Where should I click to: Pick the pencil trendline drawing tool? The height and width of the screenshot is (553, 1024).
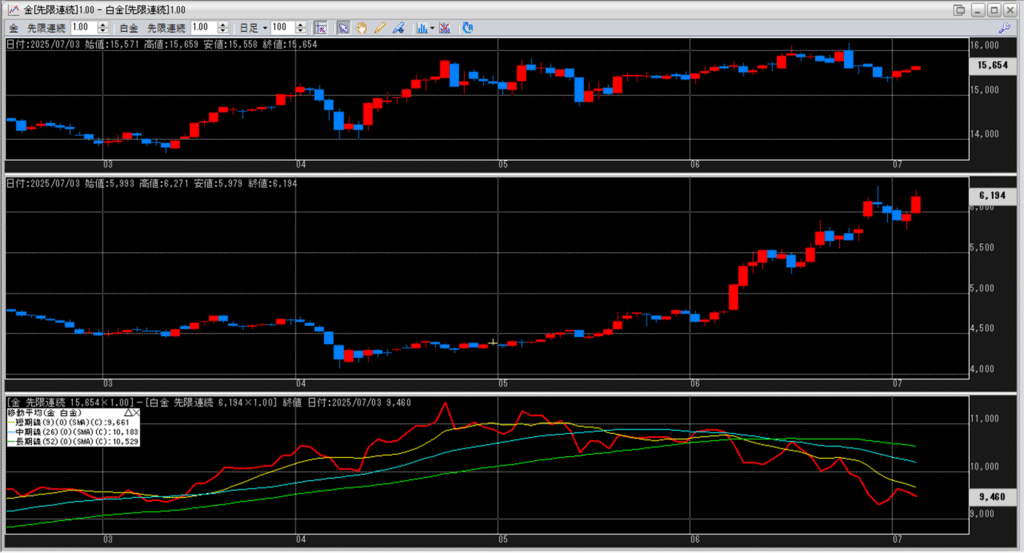378,27
